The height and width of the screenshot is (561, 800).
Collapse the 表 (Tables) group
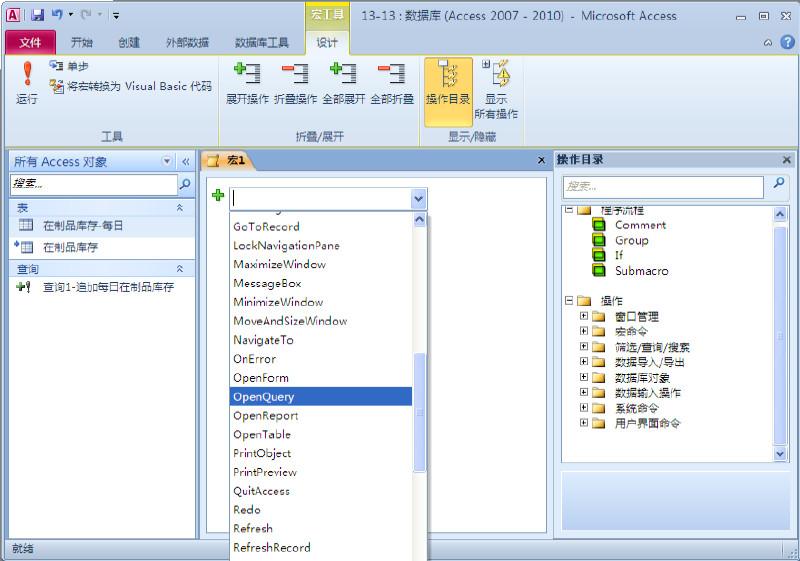[180, 208]
